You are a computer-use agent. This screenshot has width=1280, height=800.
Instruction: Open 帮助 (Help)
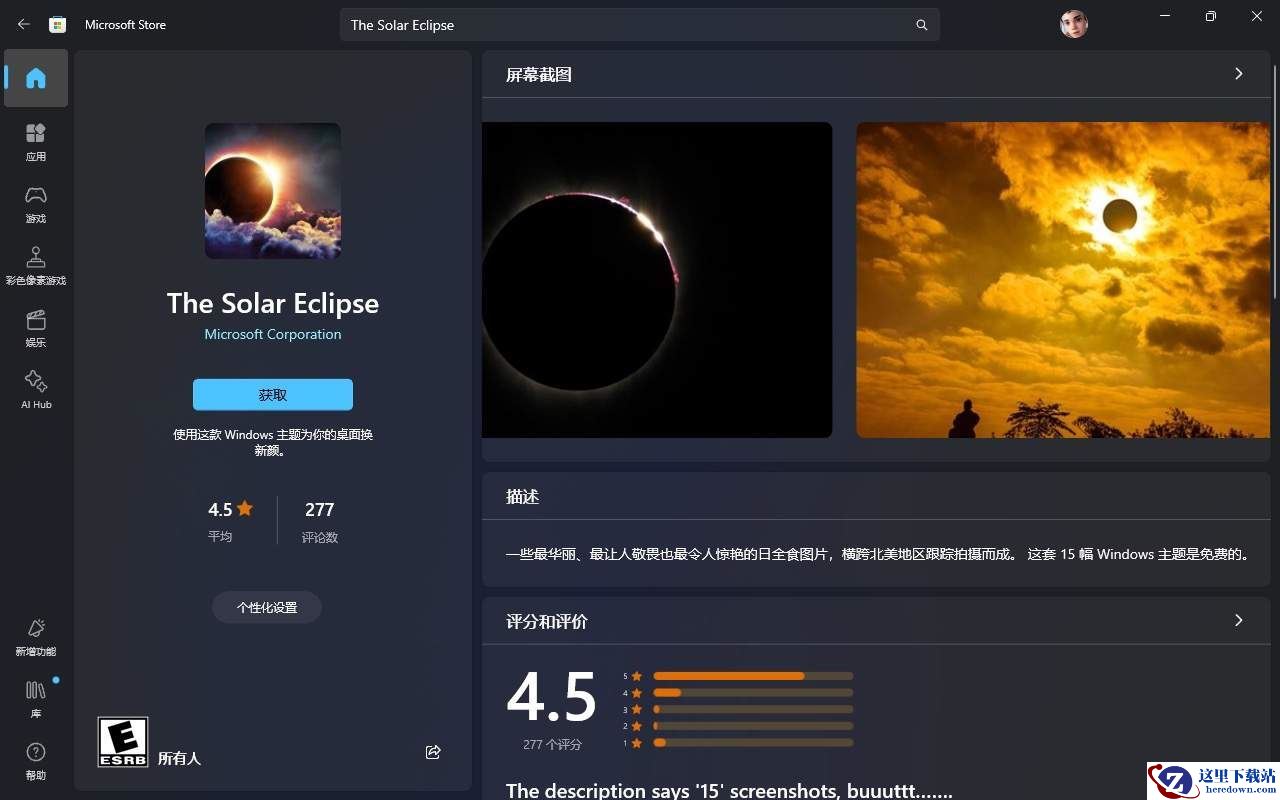[36, 760]
